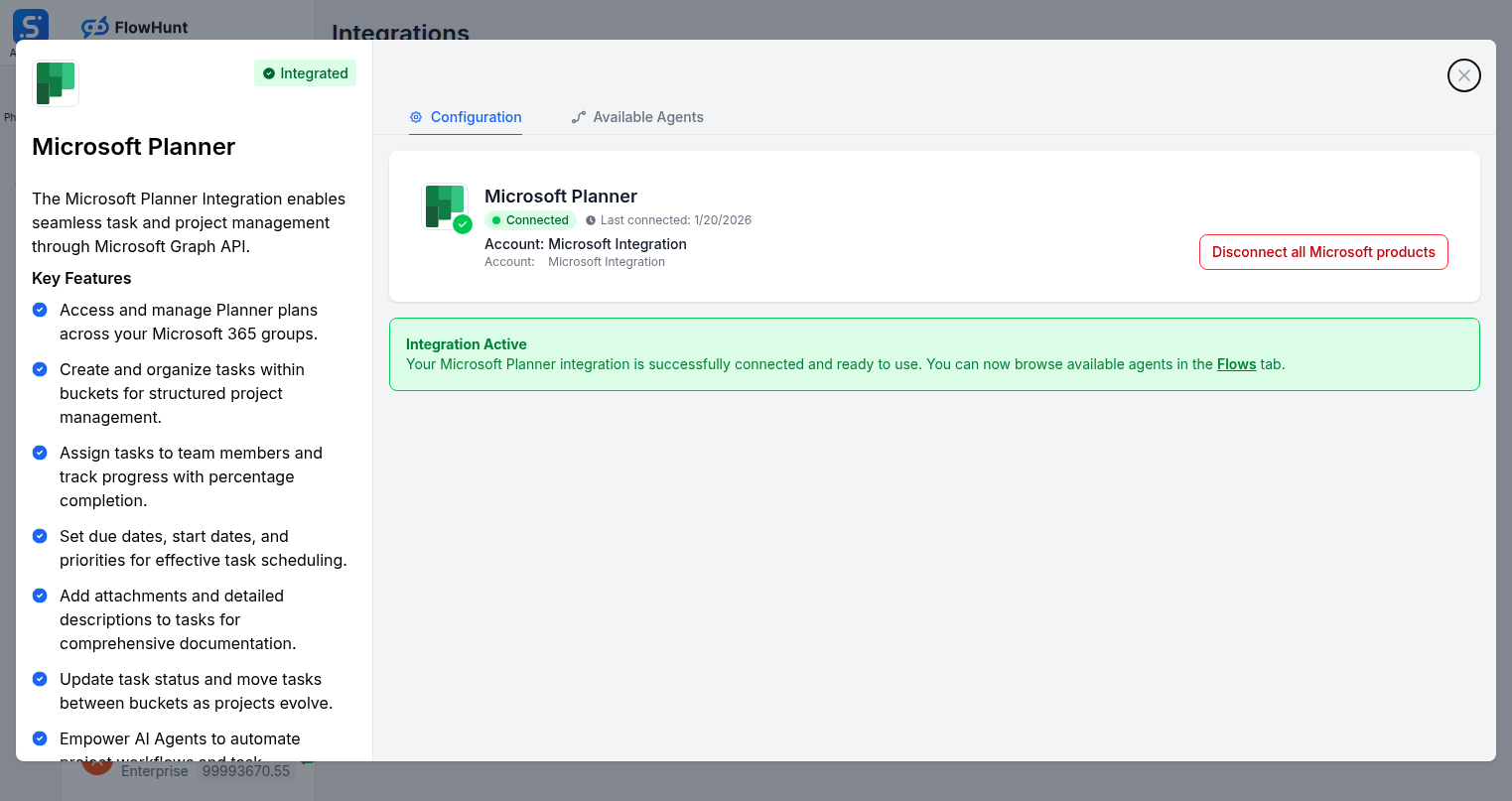The height and width of the screenshot is (801, 1512).
Task: Click the Microsoft Integration account name
Action: [x=607, y=261]
